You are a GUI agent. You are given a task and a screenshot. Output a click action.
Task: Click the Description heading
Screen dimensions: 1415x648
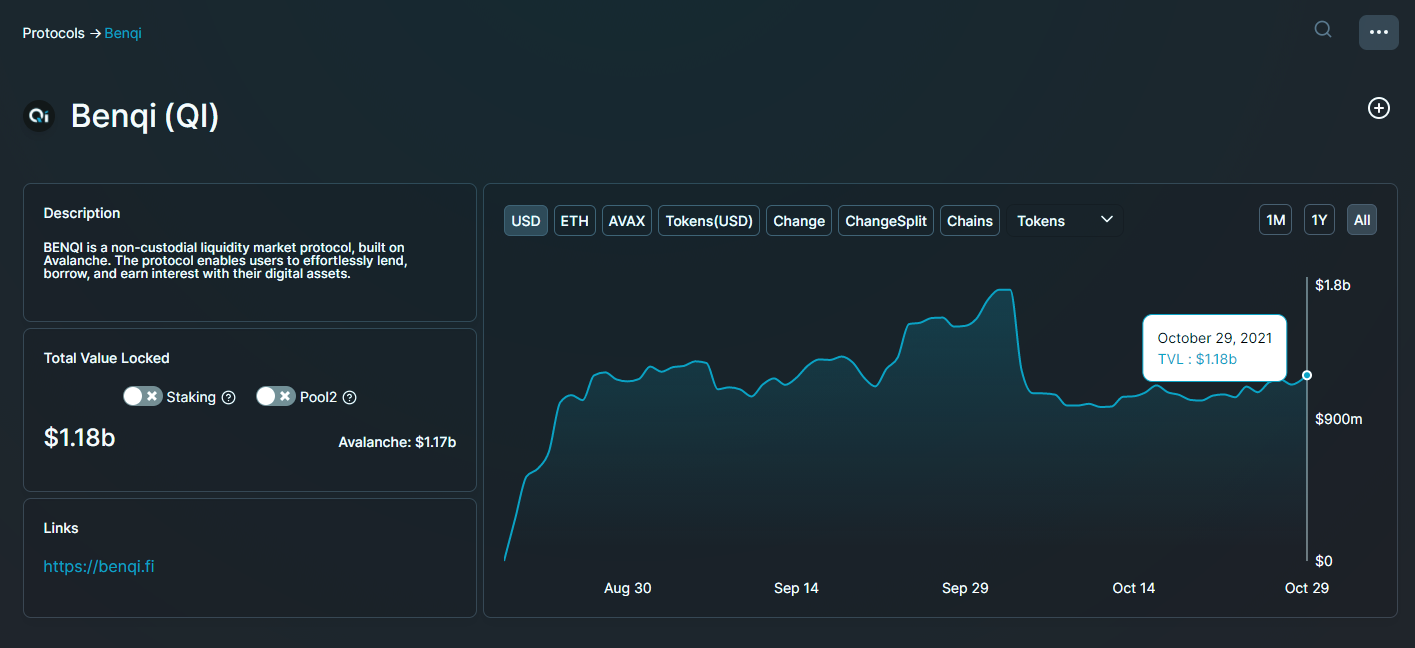coord(82,213)
